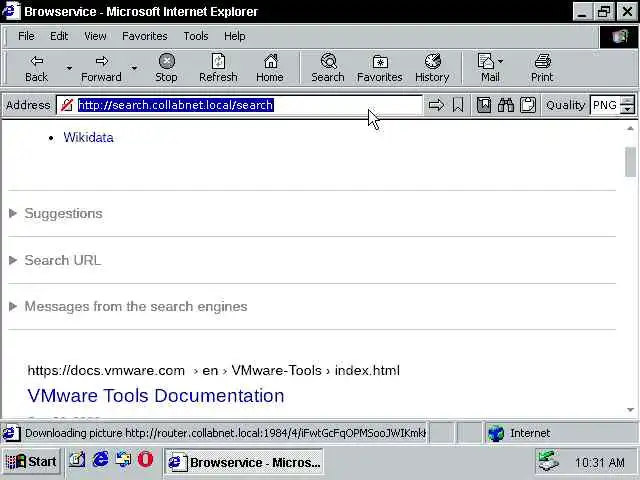Click the first quick launch icon beside Start
The image size is (640, 480).
tap(76, 460)
